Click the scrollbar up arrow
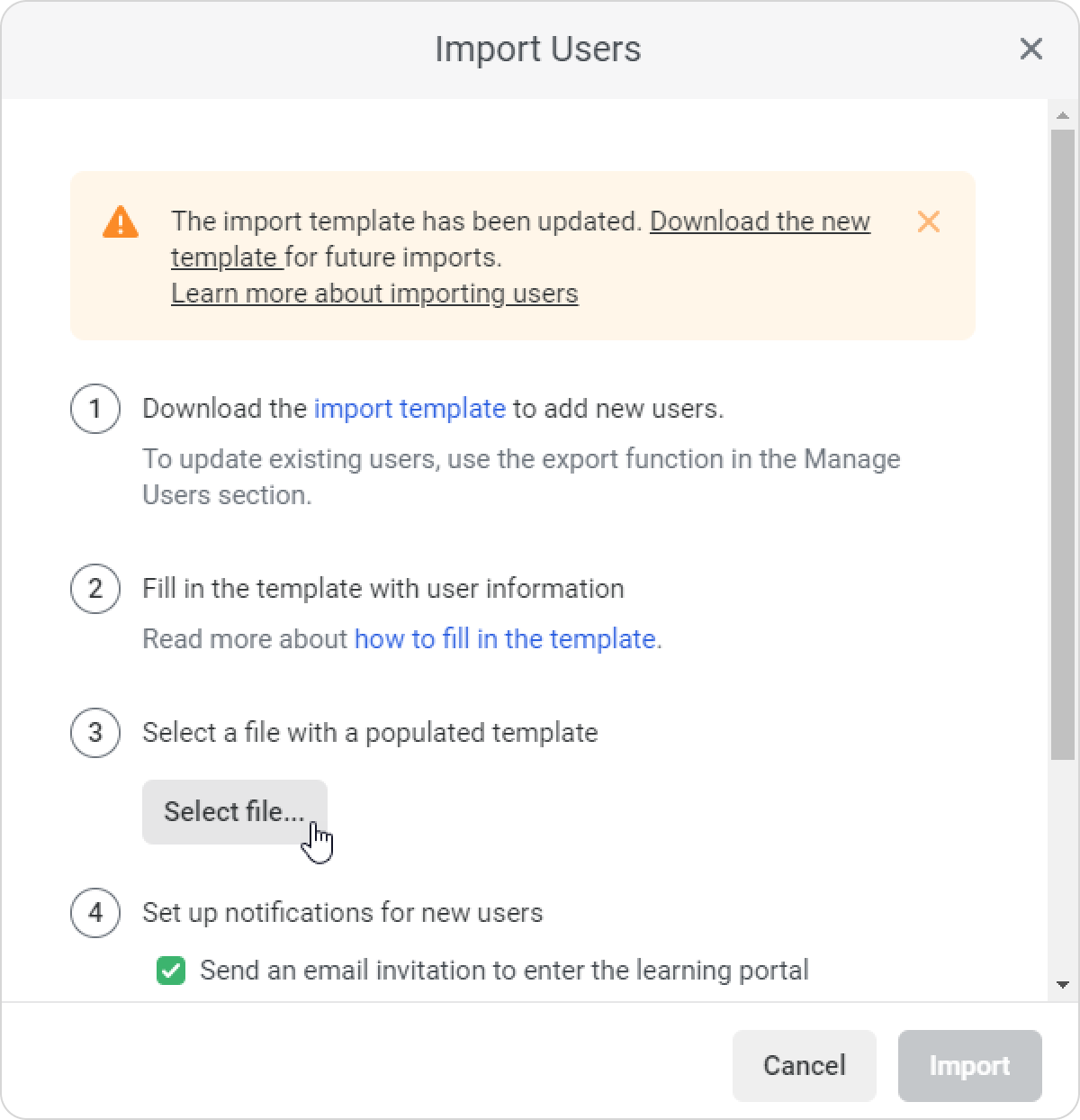The width and height of the screenshot is (1080, 1120). click(x=1063, y=114)
